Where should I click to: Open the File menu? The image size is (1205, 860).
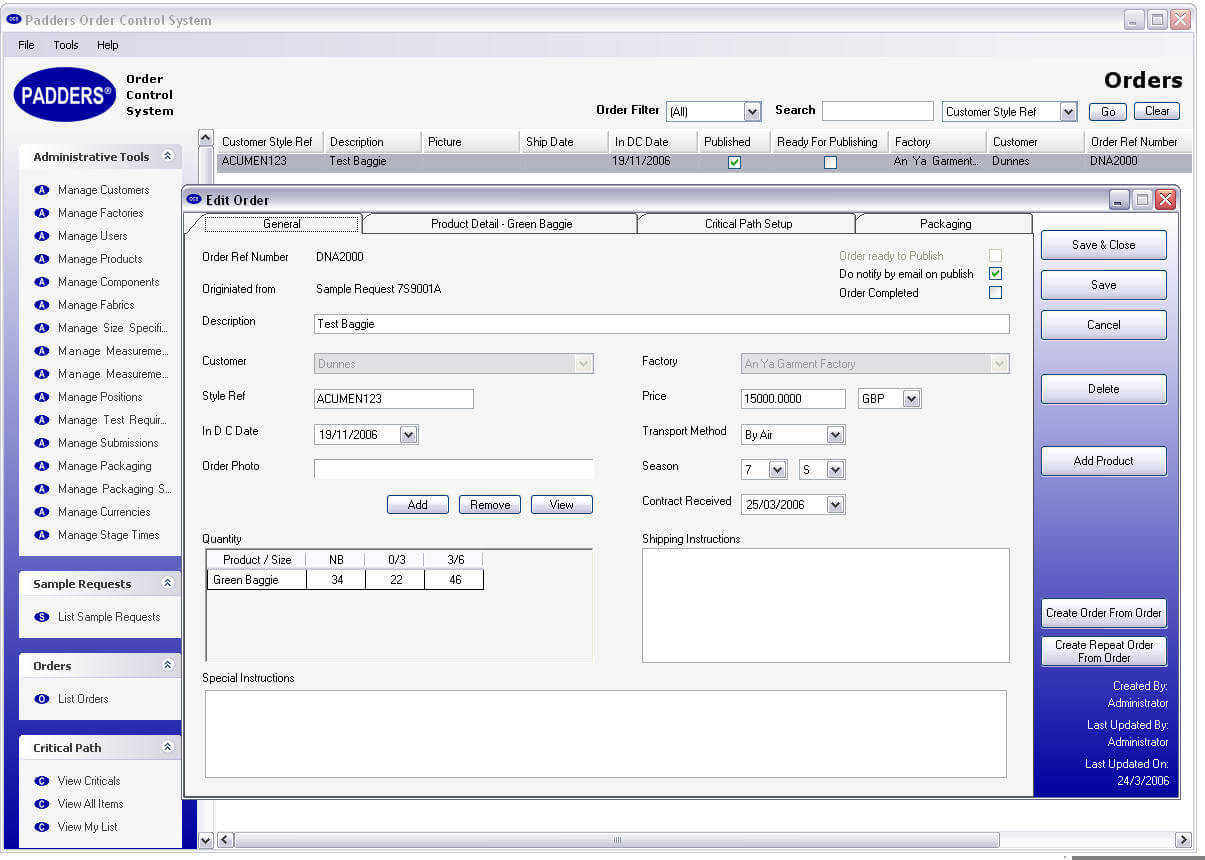point(26,45)
